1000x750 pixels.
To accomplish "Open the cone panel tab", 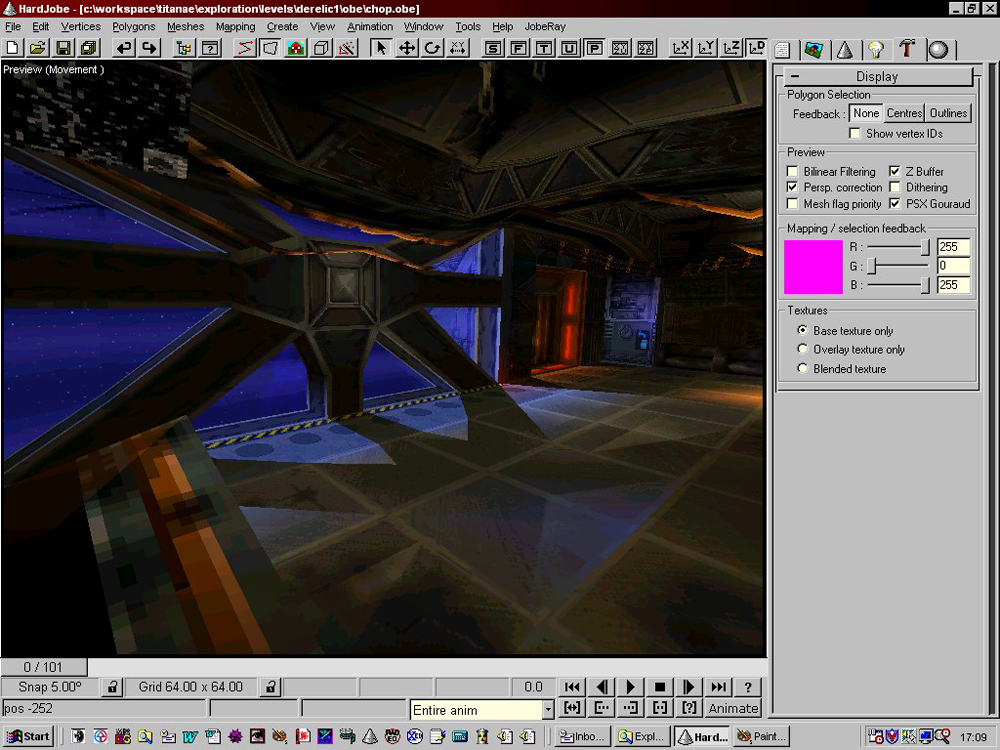I will [x=845, y=50].
